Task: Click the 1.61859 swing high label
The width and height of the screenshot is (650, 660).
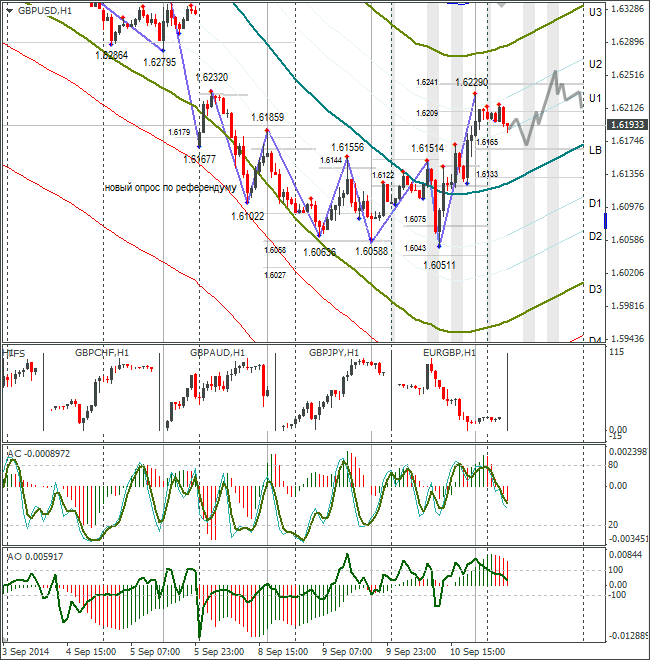Action: (268, 117)
